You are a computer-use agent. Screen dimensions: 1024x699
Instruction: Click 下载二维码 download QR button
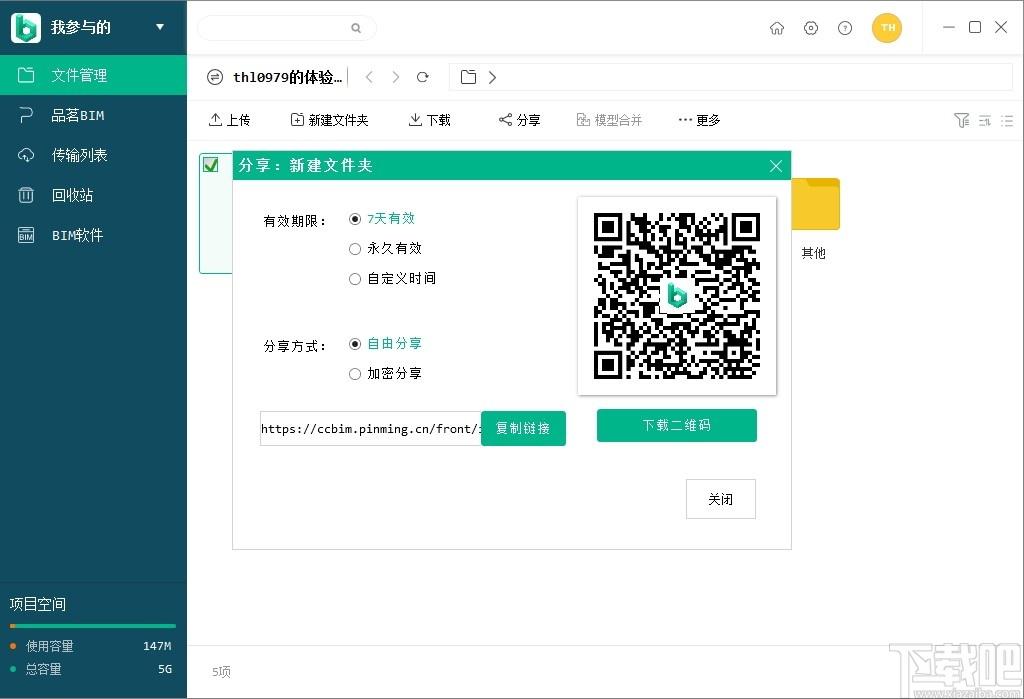677,425
